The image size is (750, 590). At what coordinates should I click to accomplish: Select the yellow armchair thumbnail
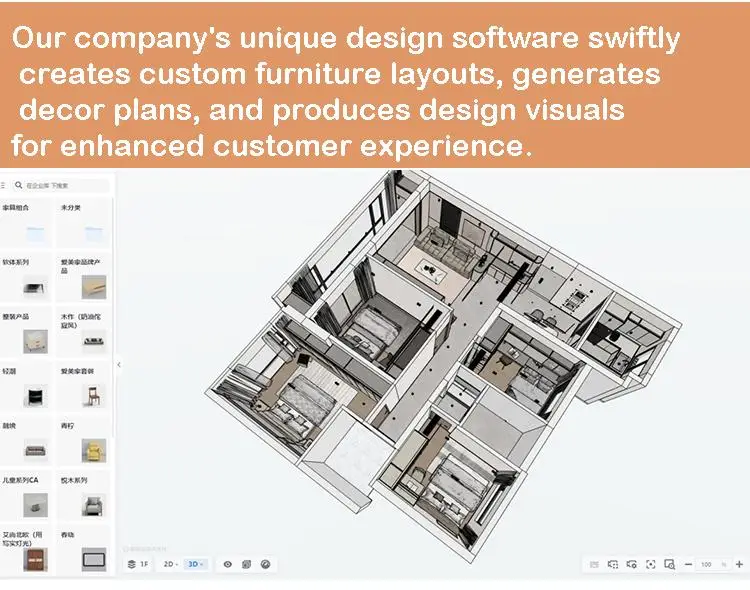(94, 451)
